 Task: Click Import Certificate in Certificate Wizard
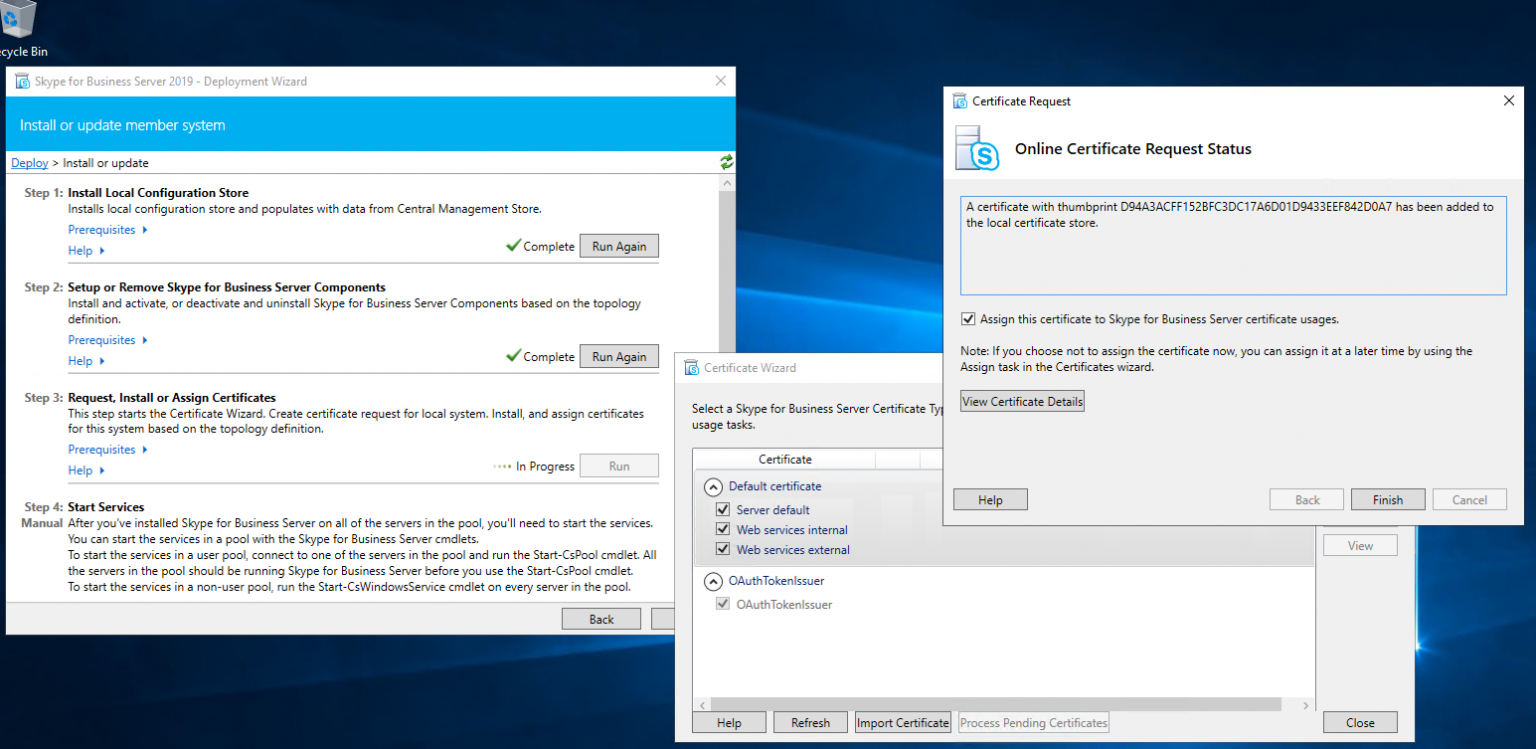(x=902, y=723)
